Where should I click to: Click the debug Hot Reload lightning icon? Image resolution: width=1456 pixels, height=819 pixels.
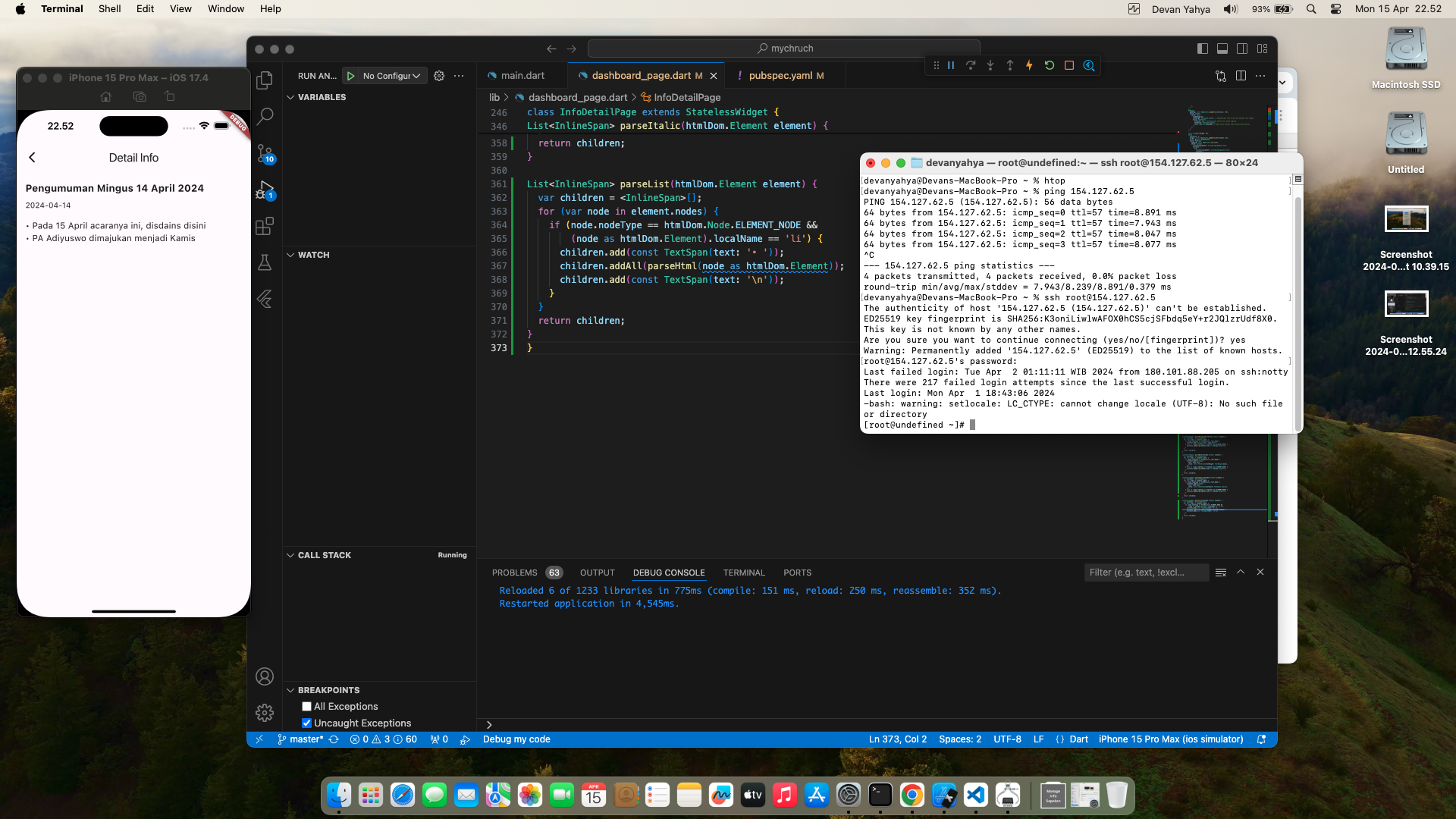coord(1029,65)
